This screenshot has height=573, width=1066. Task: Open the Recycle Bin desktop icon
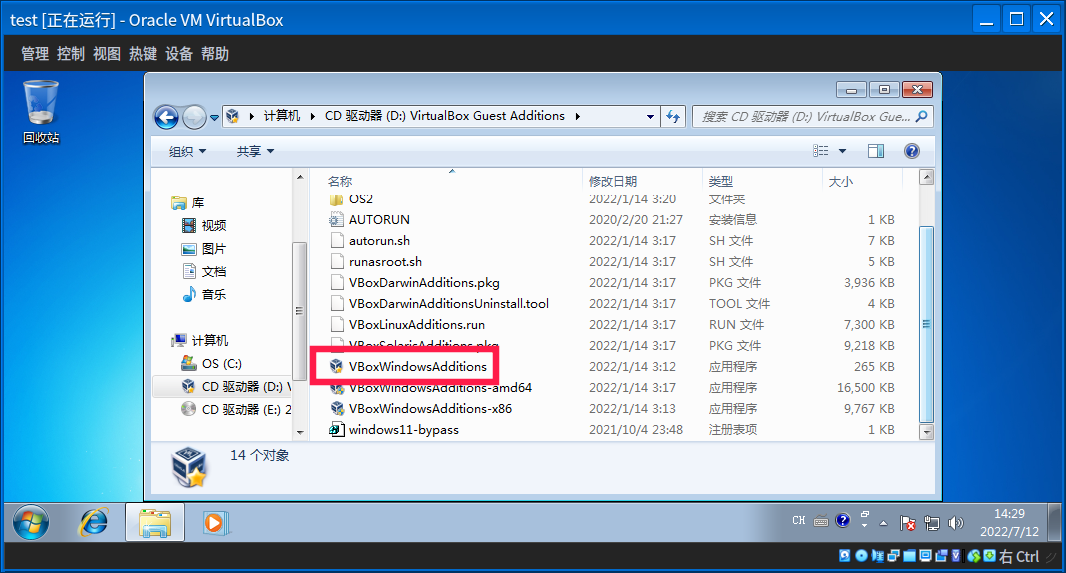point(41,110)
